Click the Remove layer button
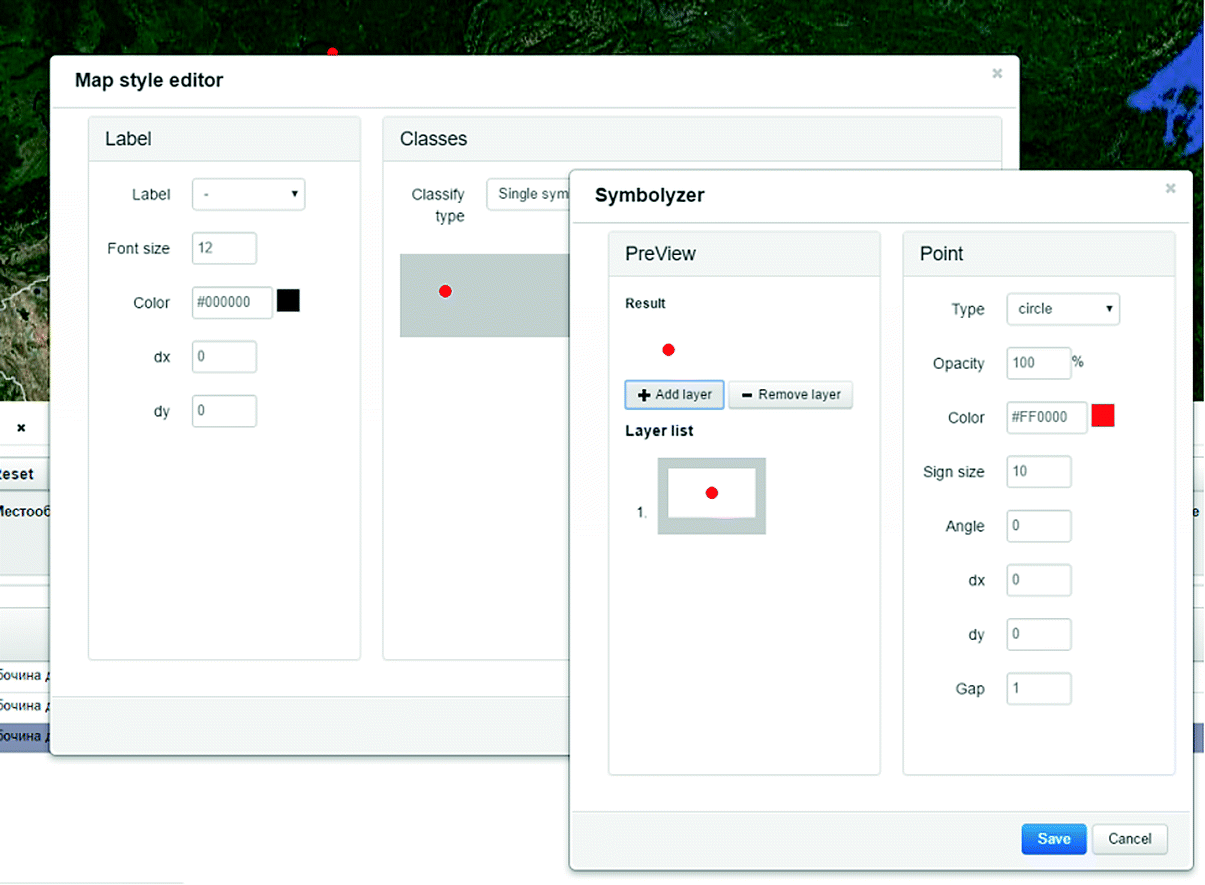Image resolution: width=1205 pixels, height=885 pixels. pos(790,395)
